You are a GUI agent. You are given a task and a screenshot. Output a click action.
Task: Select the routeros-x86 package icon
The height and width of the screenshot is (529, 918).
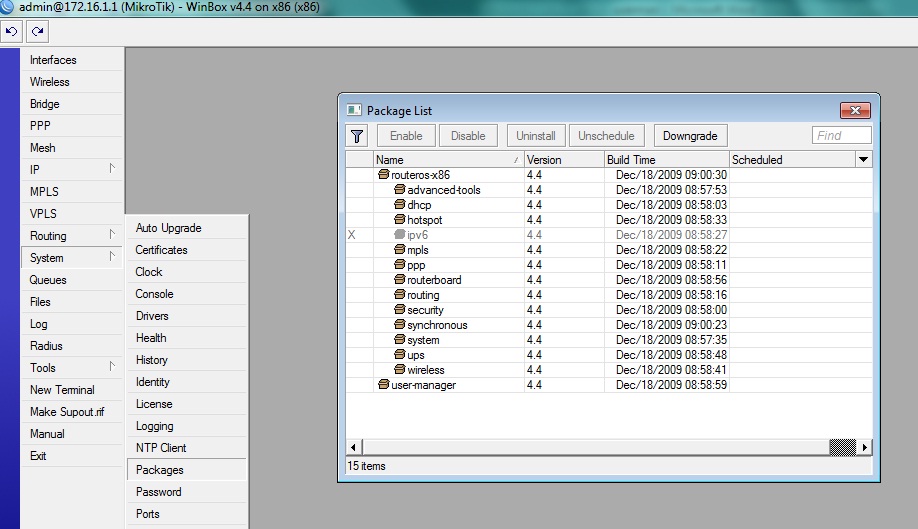coord(383,174)
